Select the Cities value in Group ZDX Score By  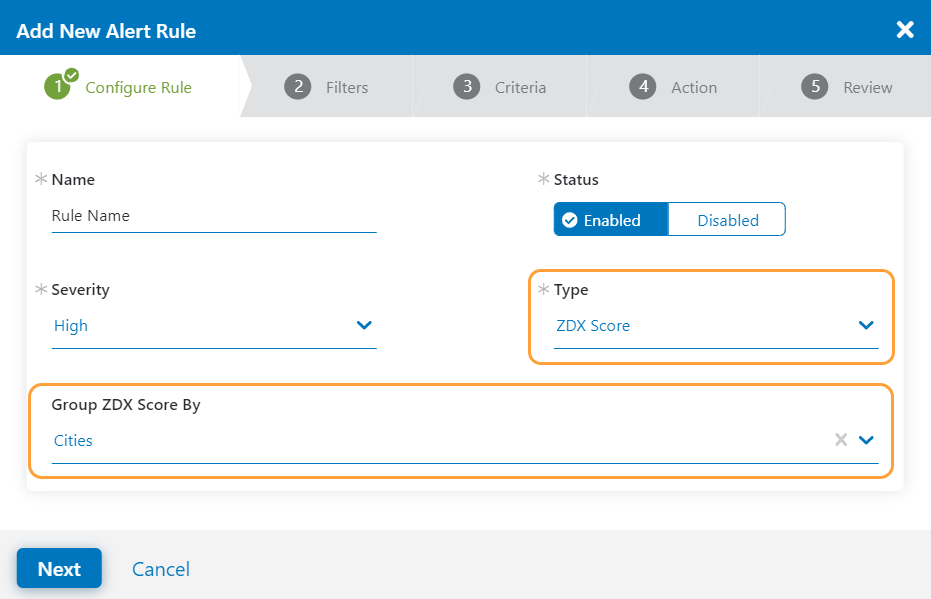coord(73,440)
